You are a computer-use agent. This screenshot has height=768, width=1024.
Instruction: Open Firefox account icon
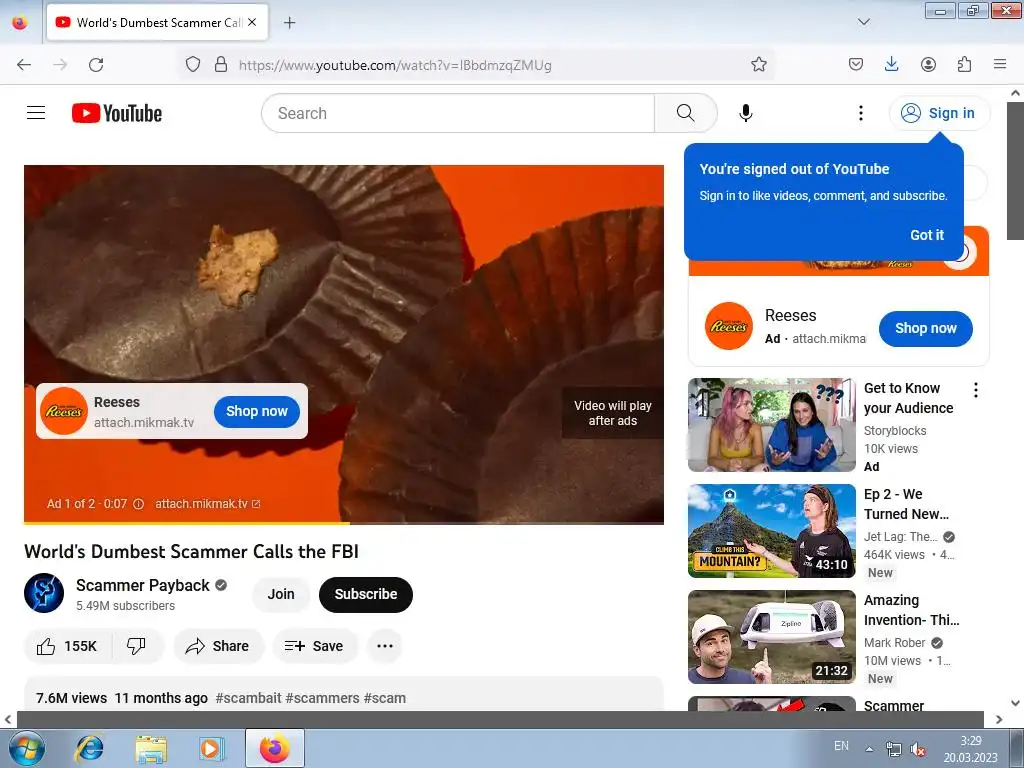point(928,64)
